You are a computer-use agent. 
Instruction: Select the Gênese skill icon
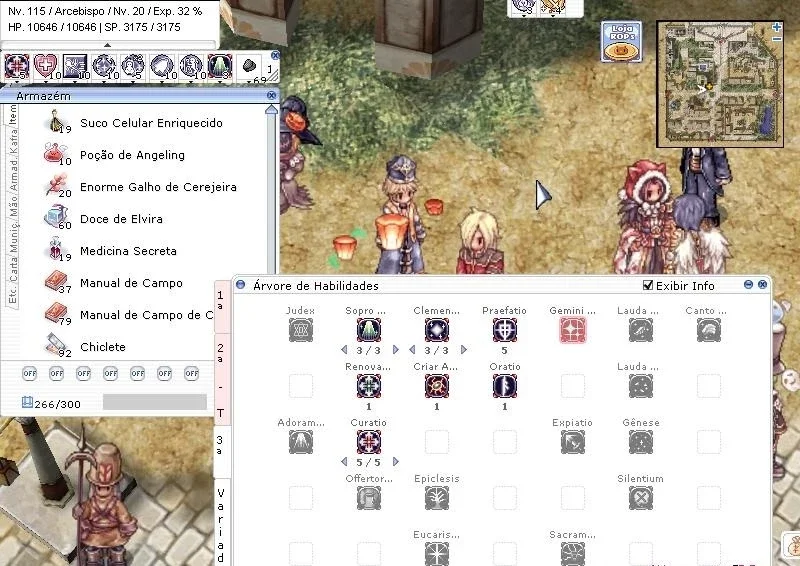641,442
